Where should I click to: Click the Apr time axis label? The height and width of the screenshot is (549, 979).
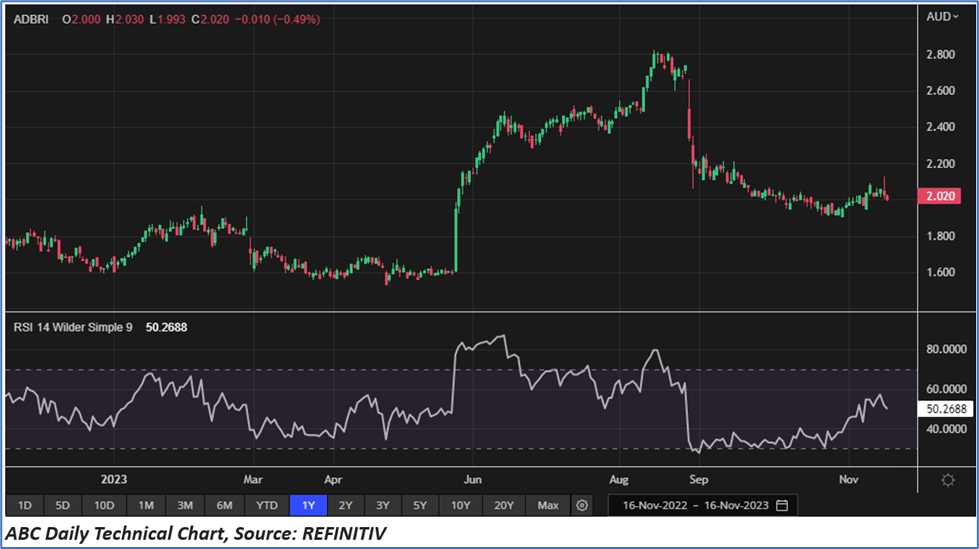click(x=333, y=480)
